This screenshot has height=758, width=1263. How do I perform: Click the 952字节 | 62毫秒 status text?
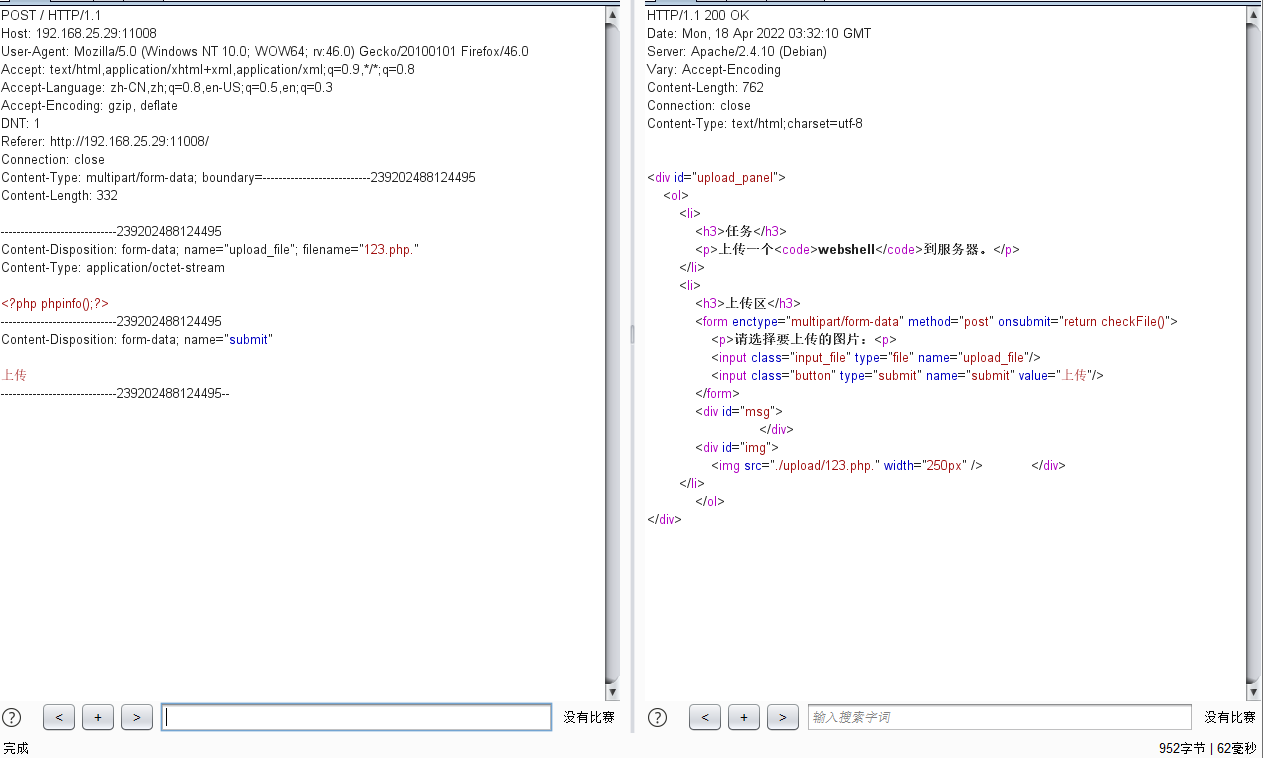(1207, 748)
